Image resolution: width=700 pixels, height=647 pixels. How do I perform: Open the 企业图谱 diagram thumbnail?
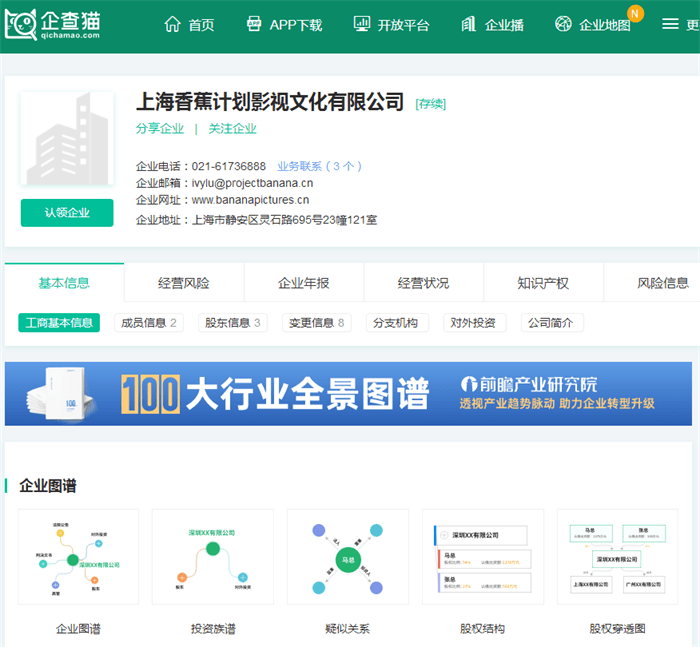click(78, 557)
